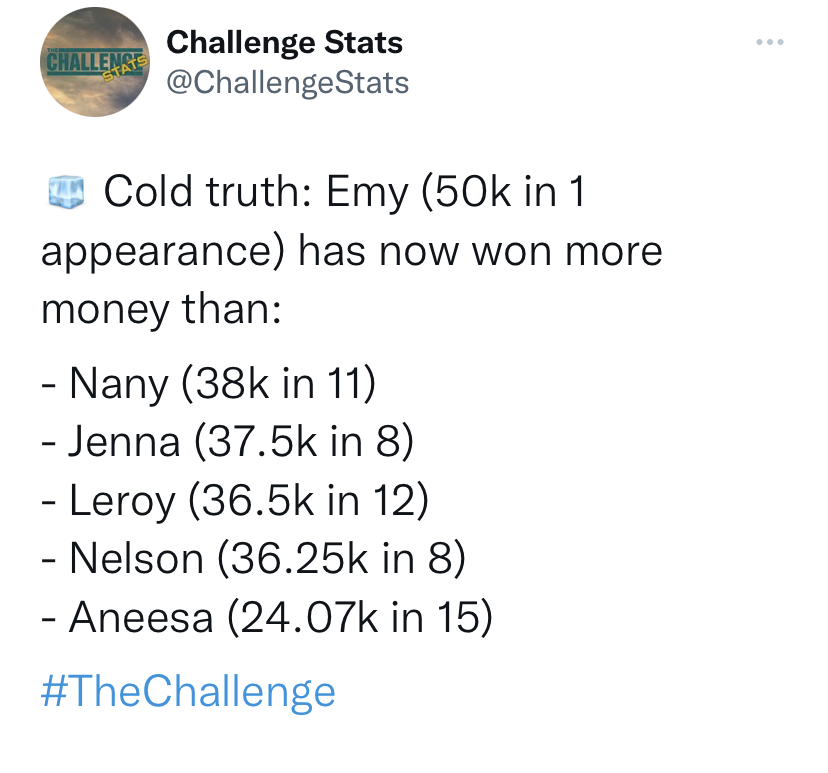Click the Jenna (37.5k in 8) line

[228, 442]
